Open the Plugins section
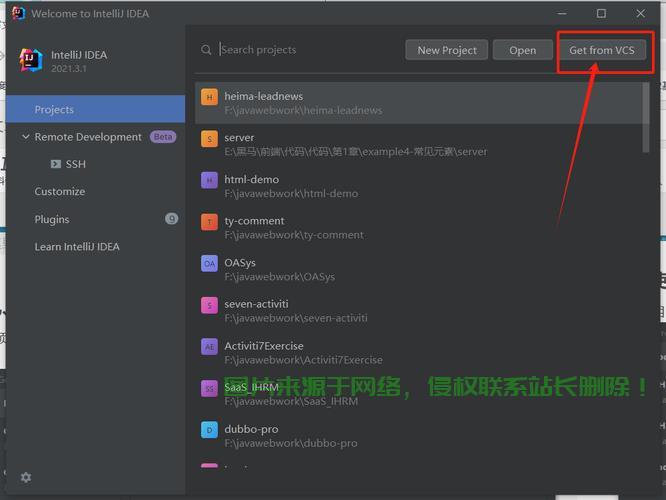666x500 pixels. [52, 219]
